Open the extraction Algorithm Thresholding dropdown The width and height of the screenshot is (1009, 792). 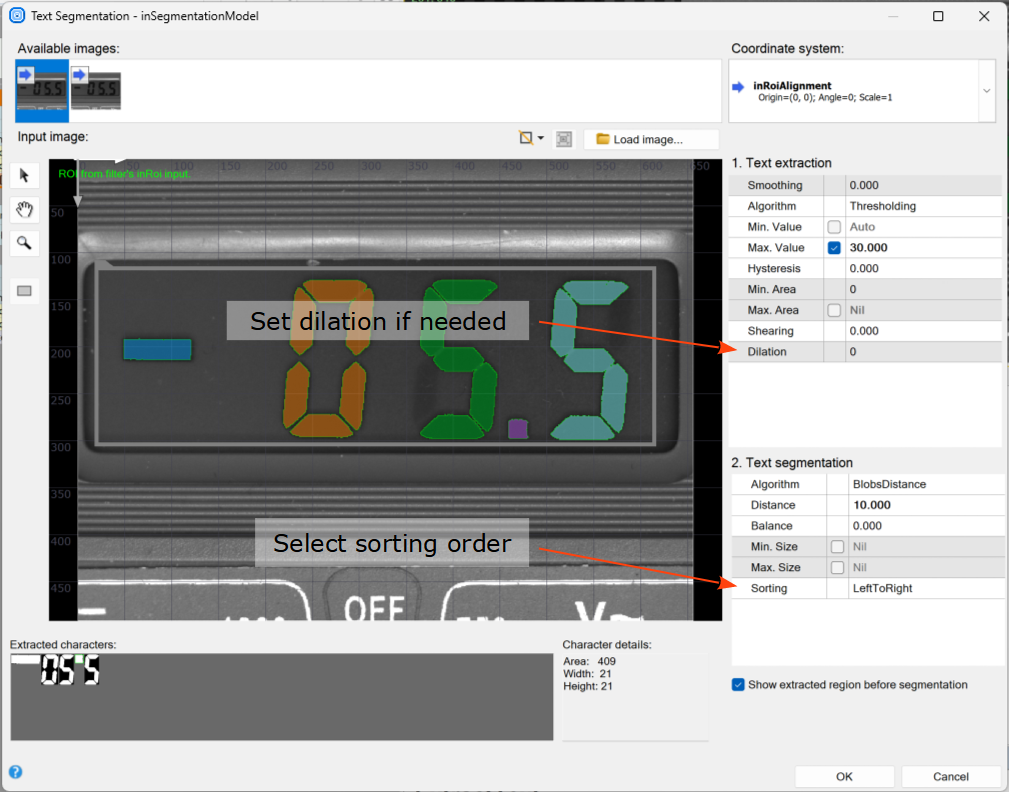922,206
